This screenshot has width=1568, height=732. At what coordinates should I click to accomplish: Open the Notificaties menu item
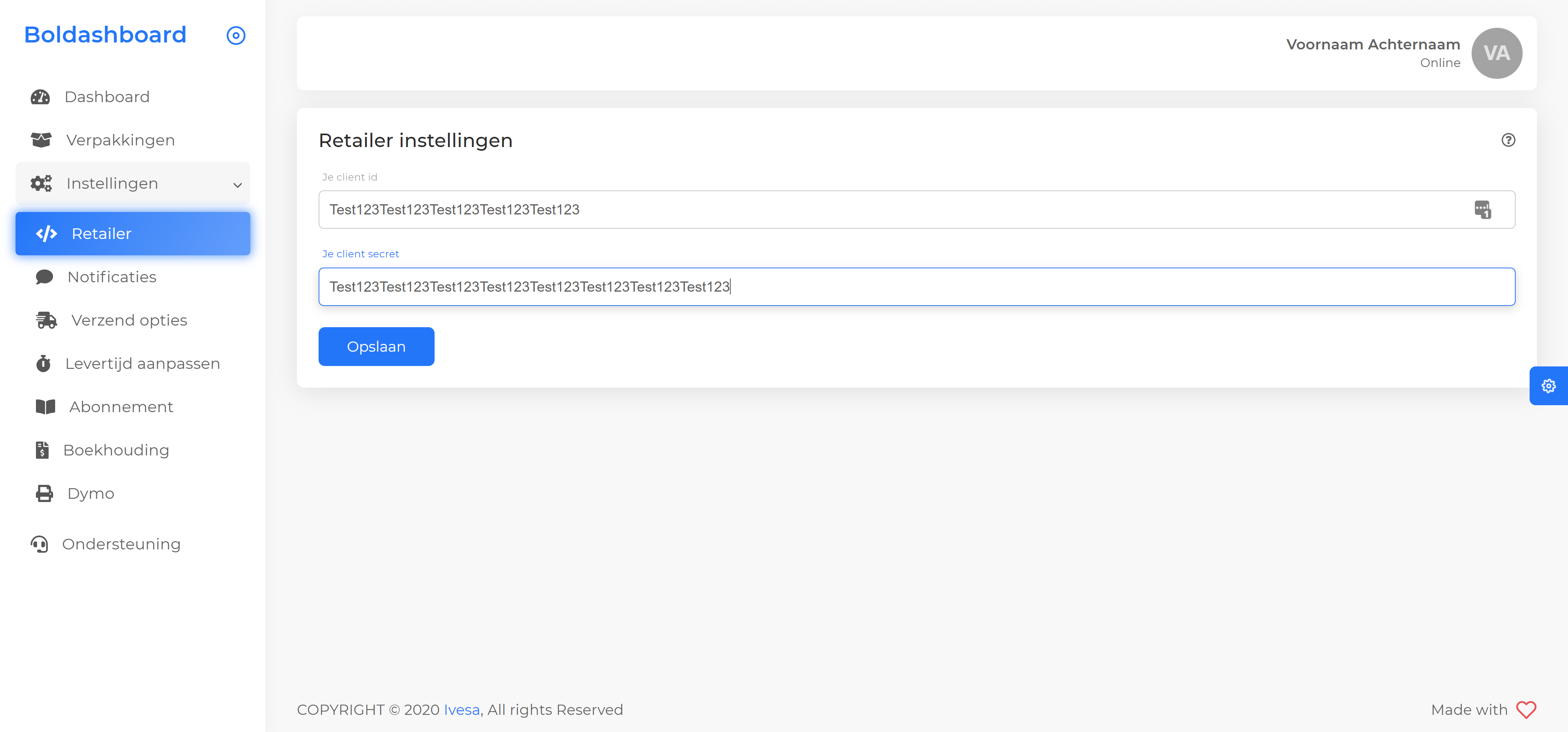point(112,277)
